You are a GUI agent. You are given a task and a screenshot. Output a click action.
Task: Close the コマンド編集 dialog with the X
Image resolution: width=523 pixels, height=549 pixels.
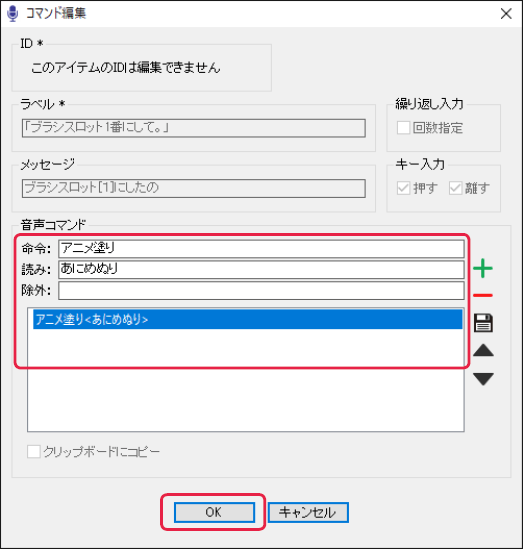506,14
